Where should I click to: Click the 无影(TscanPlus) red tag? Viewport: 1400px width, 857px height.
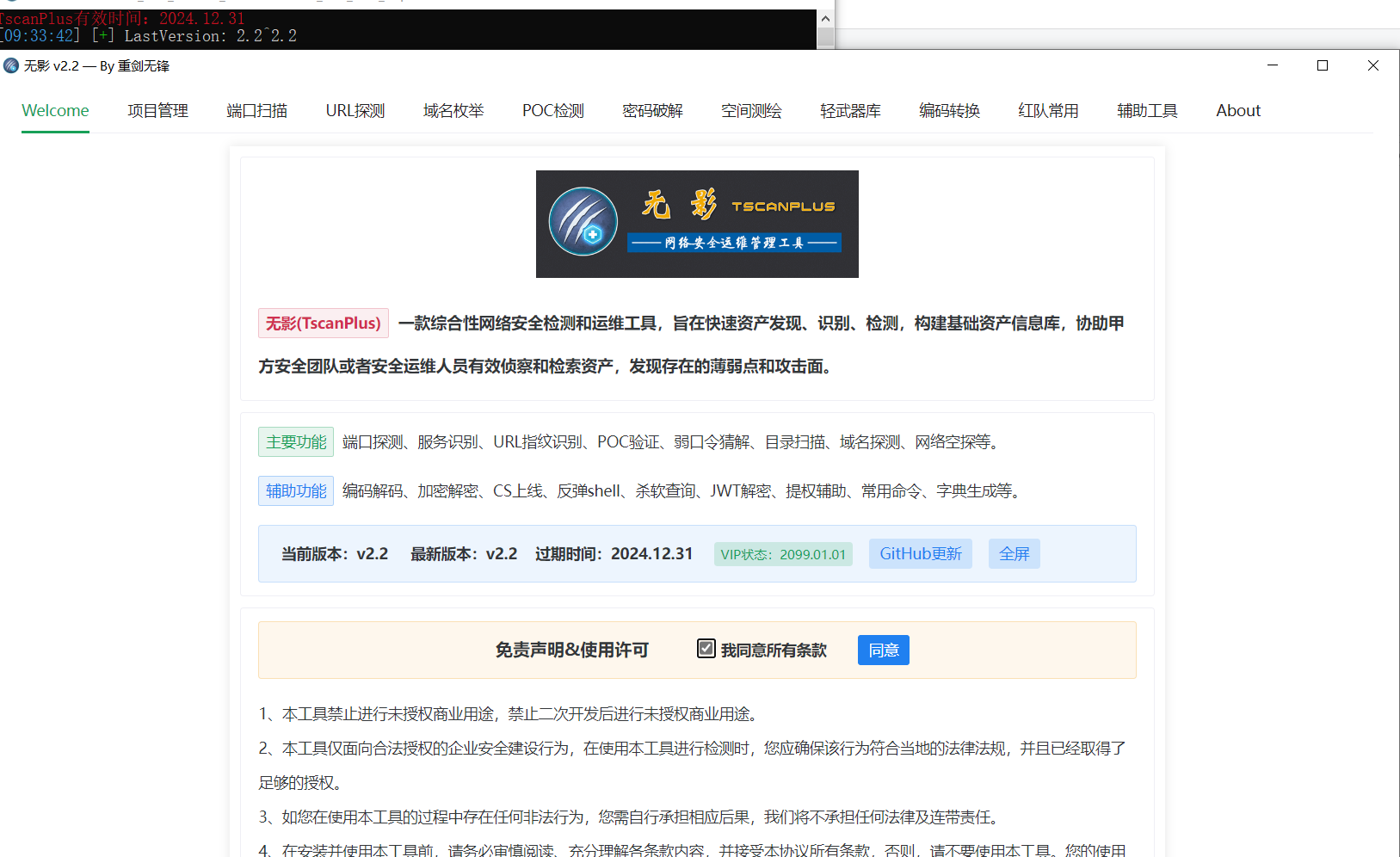[324, 324]
